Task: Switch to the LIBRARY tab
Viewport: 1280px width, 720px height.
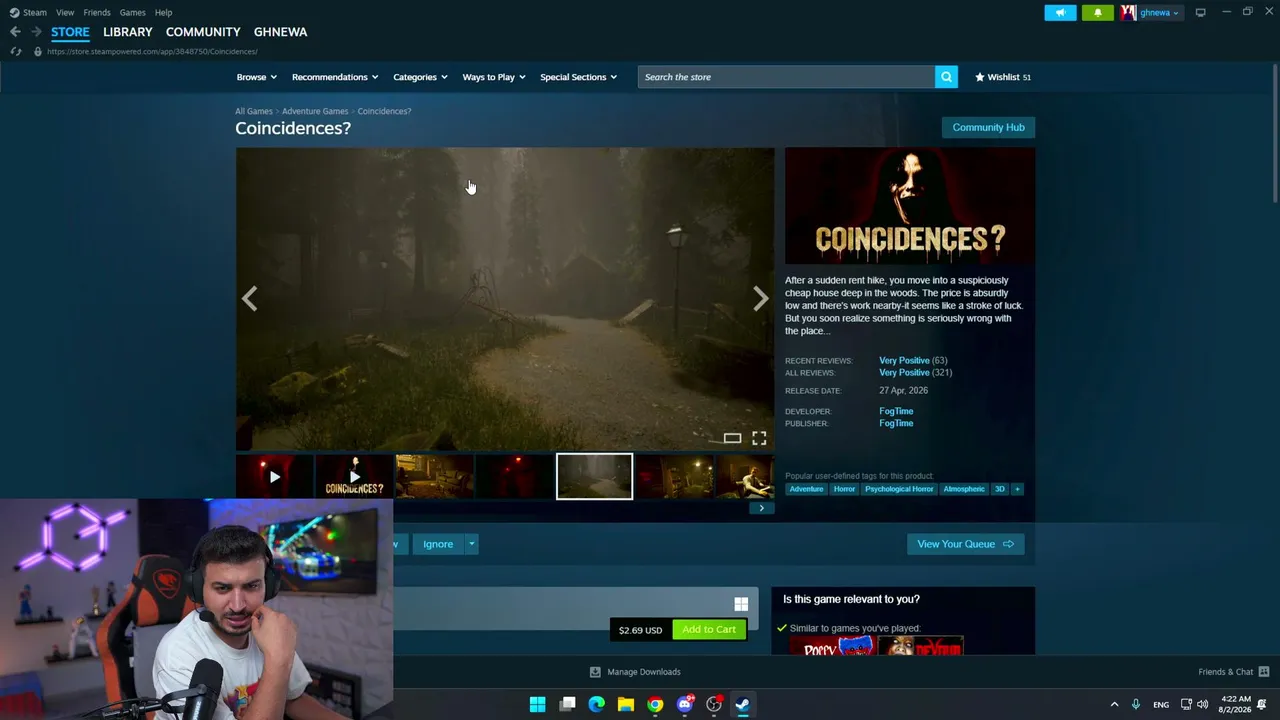Action: pyautogui.click(x=128, y=32)
